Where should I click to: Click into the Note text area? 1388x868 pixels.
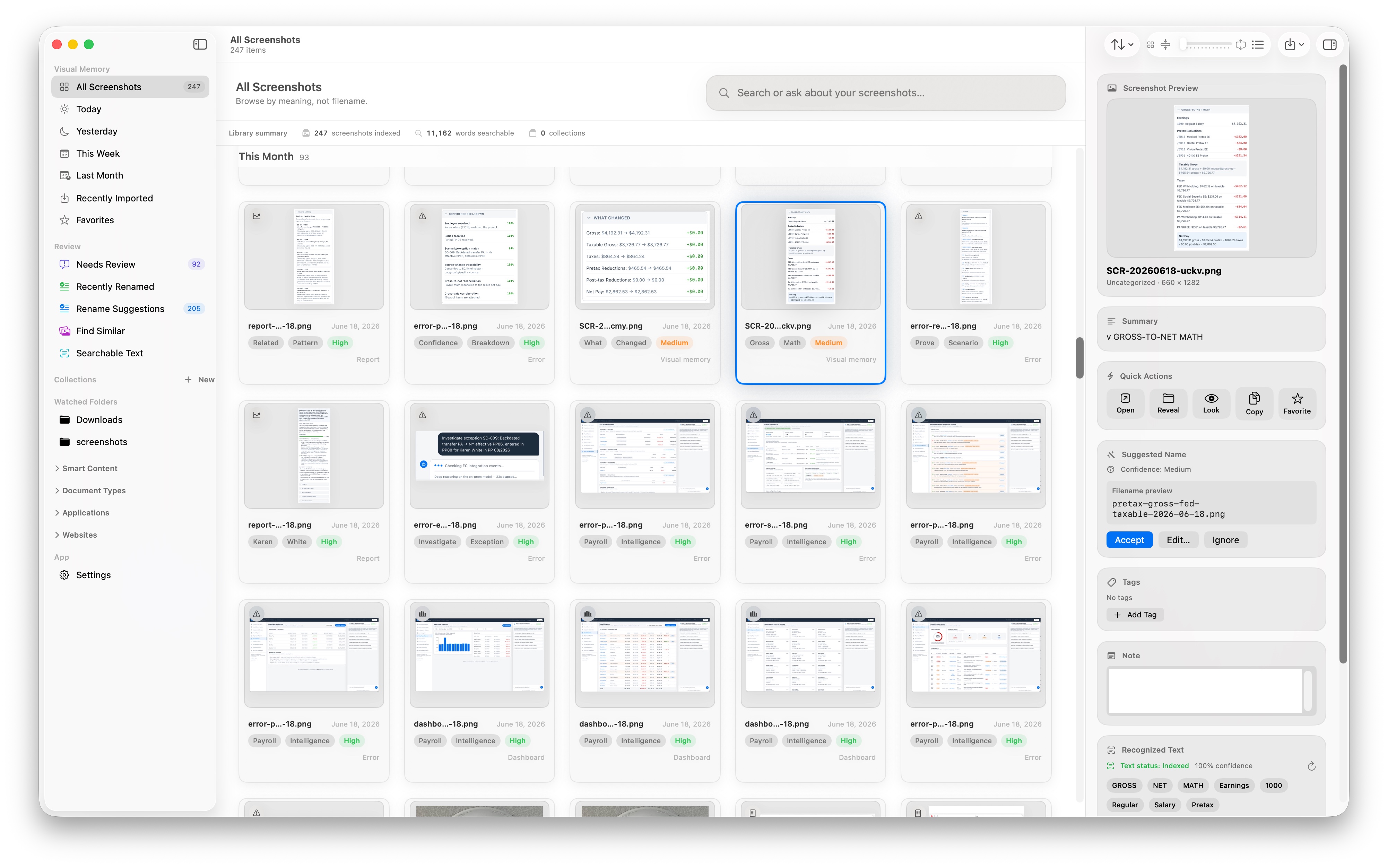point(1205,691)
